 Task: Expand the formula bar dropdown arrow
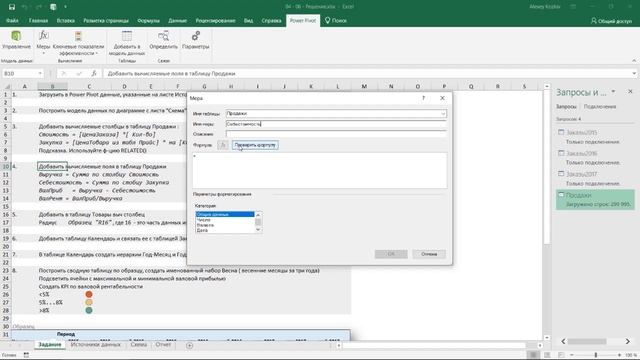[x=634, y=73]
